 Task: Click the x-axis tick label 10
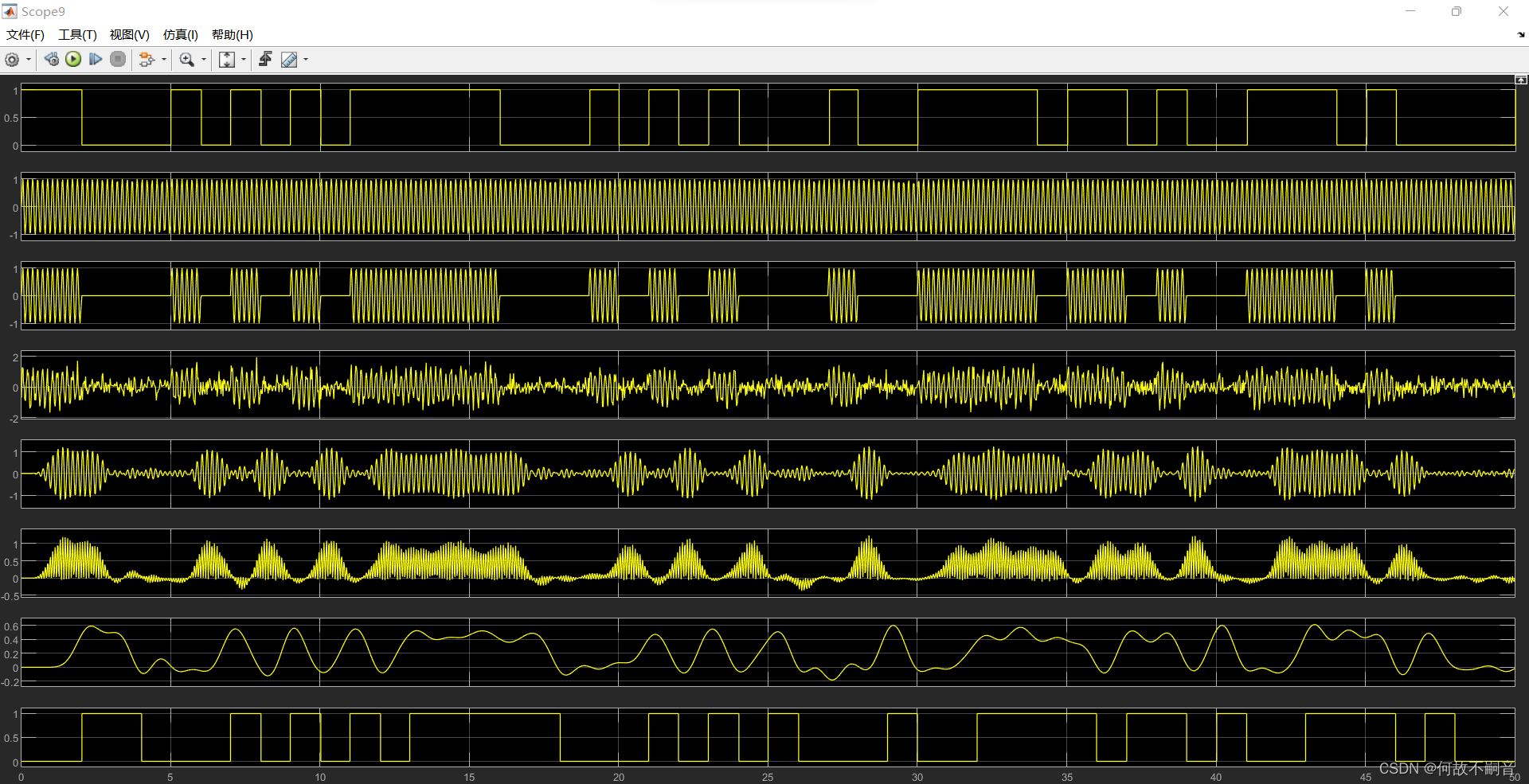[x=320, y=777]
